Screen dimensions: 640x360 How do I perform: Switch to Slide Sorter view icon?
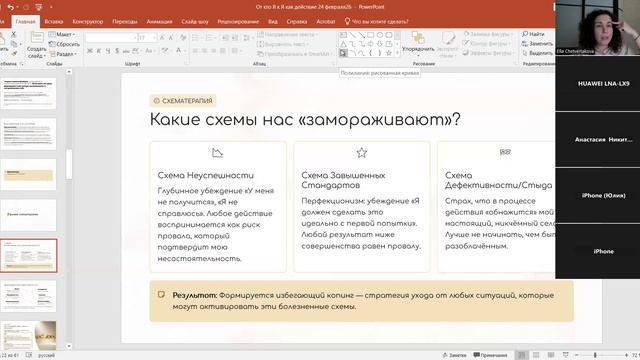coord(536,355)
